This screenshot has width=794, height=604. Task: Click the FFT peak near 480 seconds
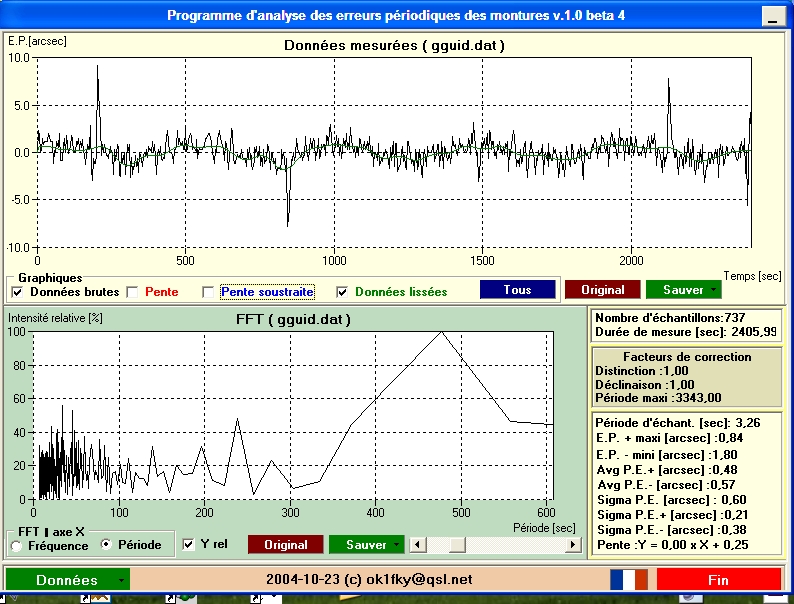click(442, 333)
